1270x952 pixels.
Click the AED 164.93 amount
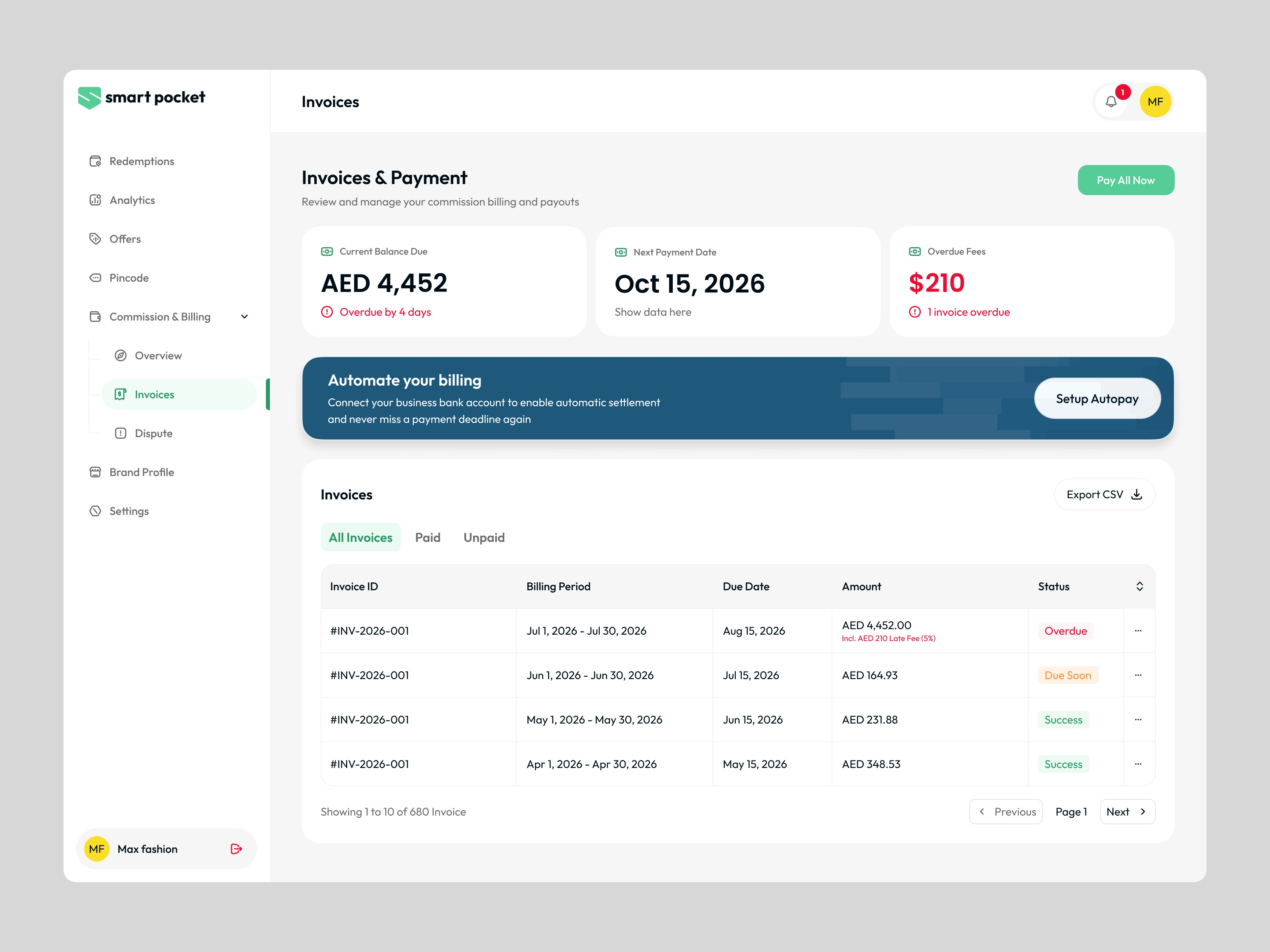(869, 675)
